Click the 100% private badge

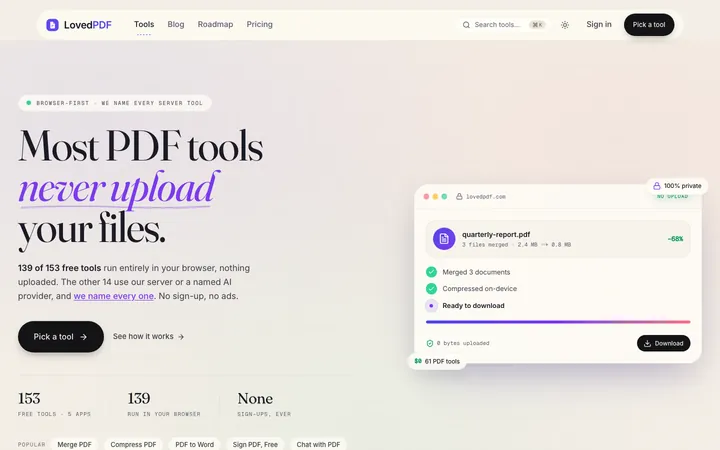(677, 186)
